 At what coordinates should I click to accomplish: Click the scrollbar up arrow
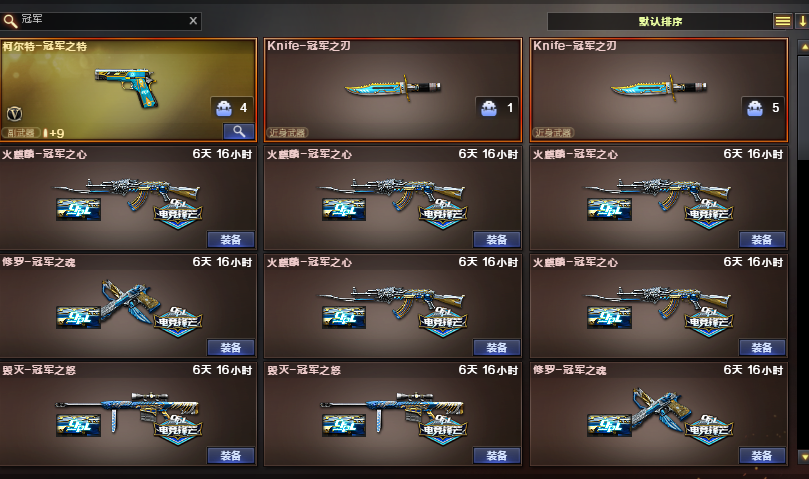pyautogui.click(x=803, y=47)
